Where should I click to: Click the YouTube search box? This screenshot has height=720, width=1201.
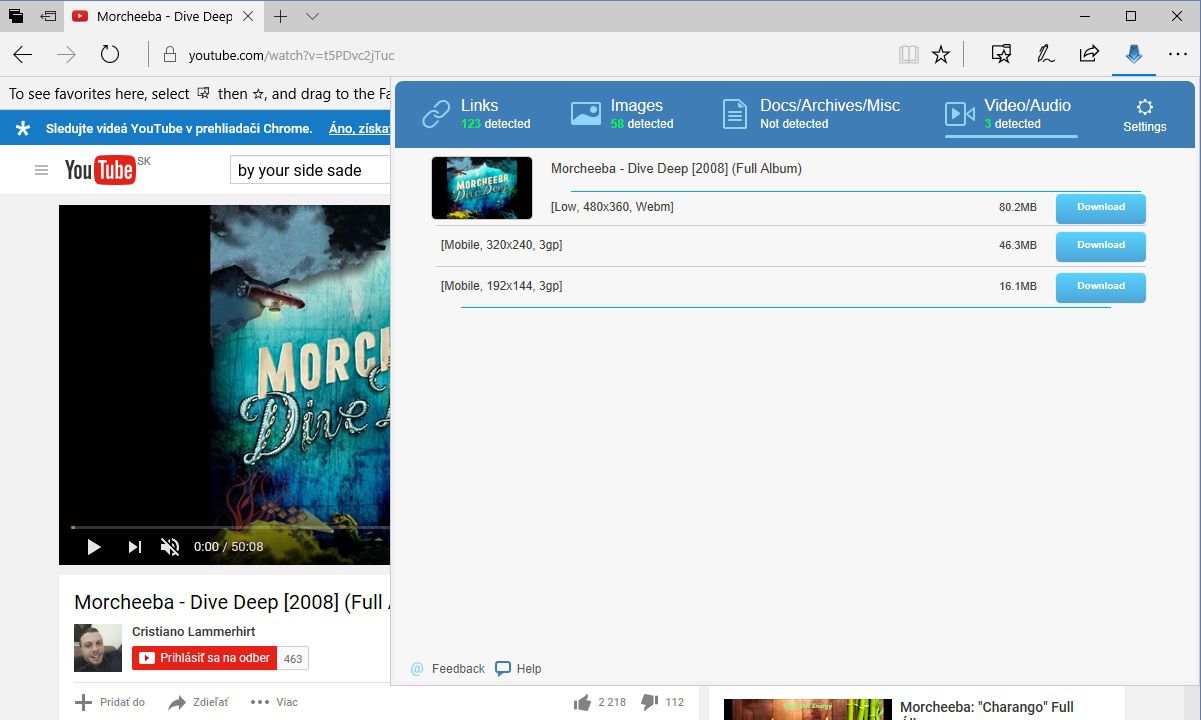(x=310, y=170)
